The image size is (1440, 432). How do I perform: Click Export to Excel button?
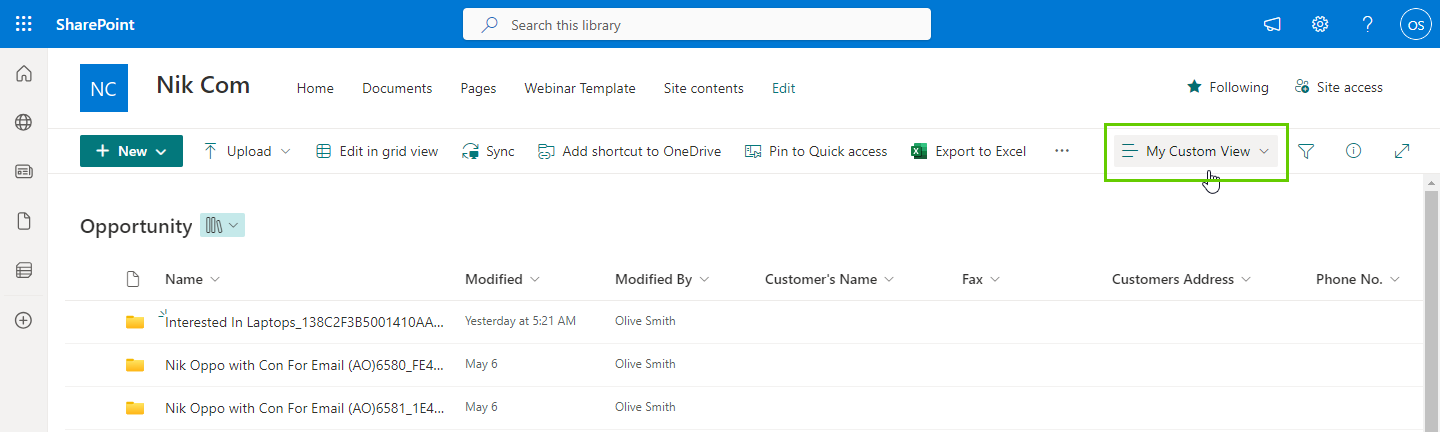coord(969,151)
